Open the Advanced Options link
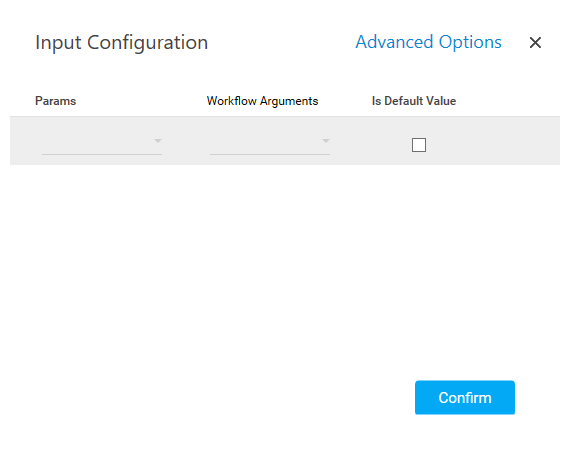The height and width of the screenshot is (449, 569). coord(428,42)
